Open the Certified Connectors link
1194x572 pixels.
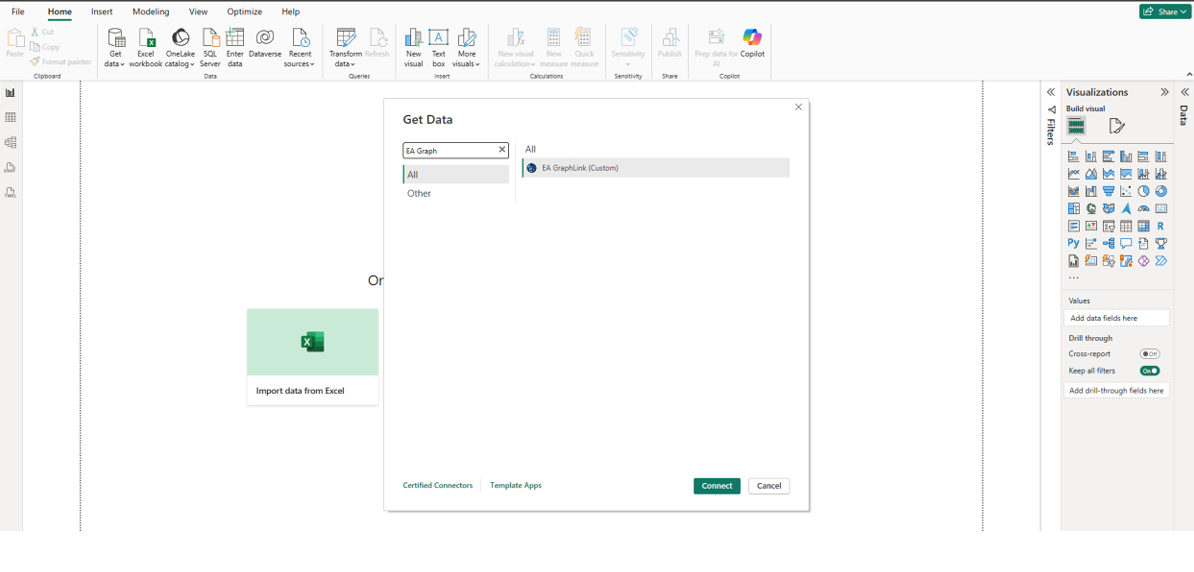click(x=437, y=486)
